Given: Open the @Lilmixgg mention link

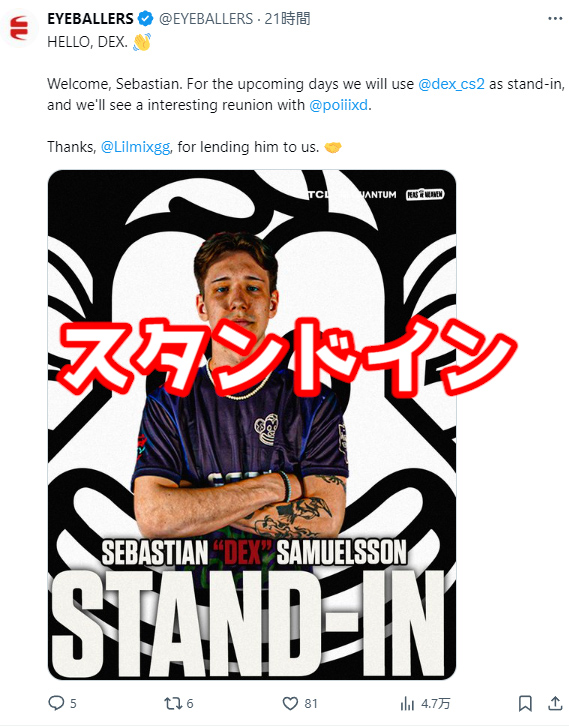Looking at the screenshot, I should click(x=135, y=147).
